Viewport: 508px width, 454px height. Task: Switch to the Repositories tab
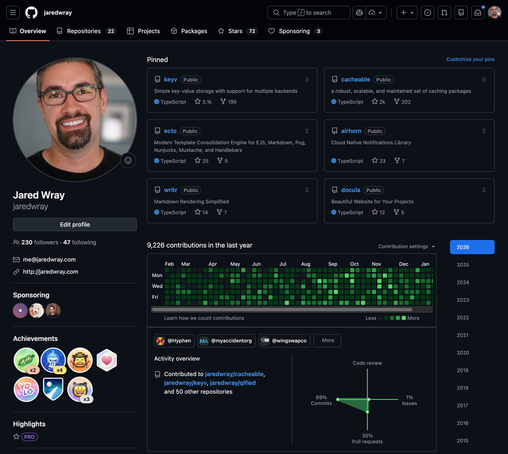[x=86, y=31]
